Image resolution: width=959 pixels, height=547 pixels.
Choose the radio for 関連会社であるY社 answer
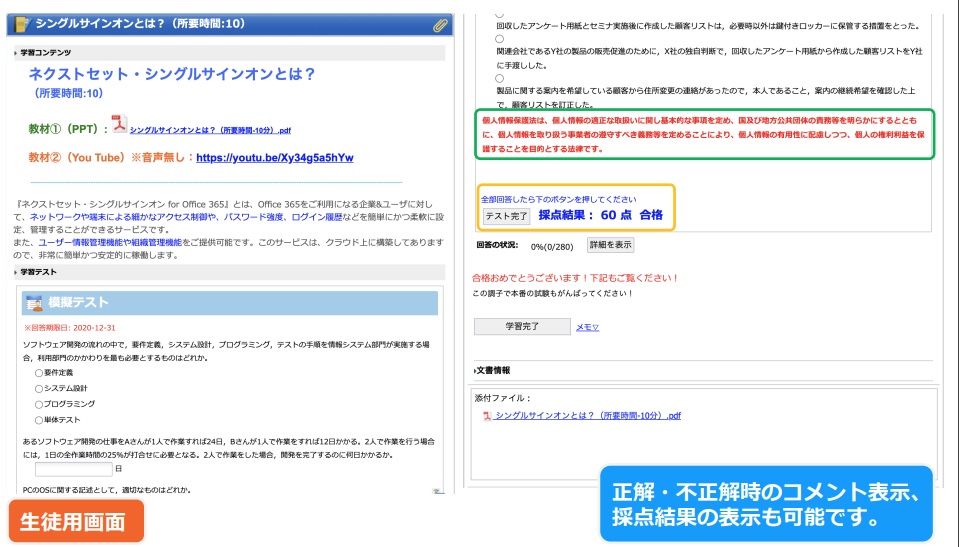tap(500, 39)
